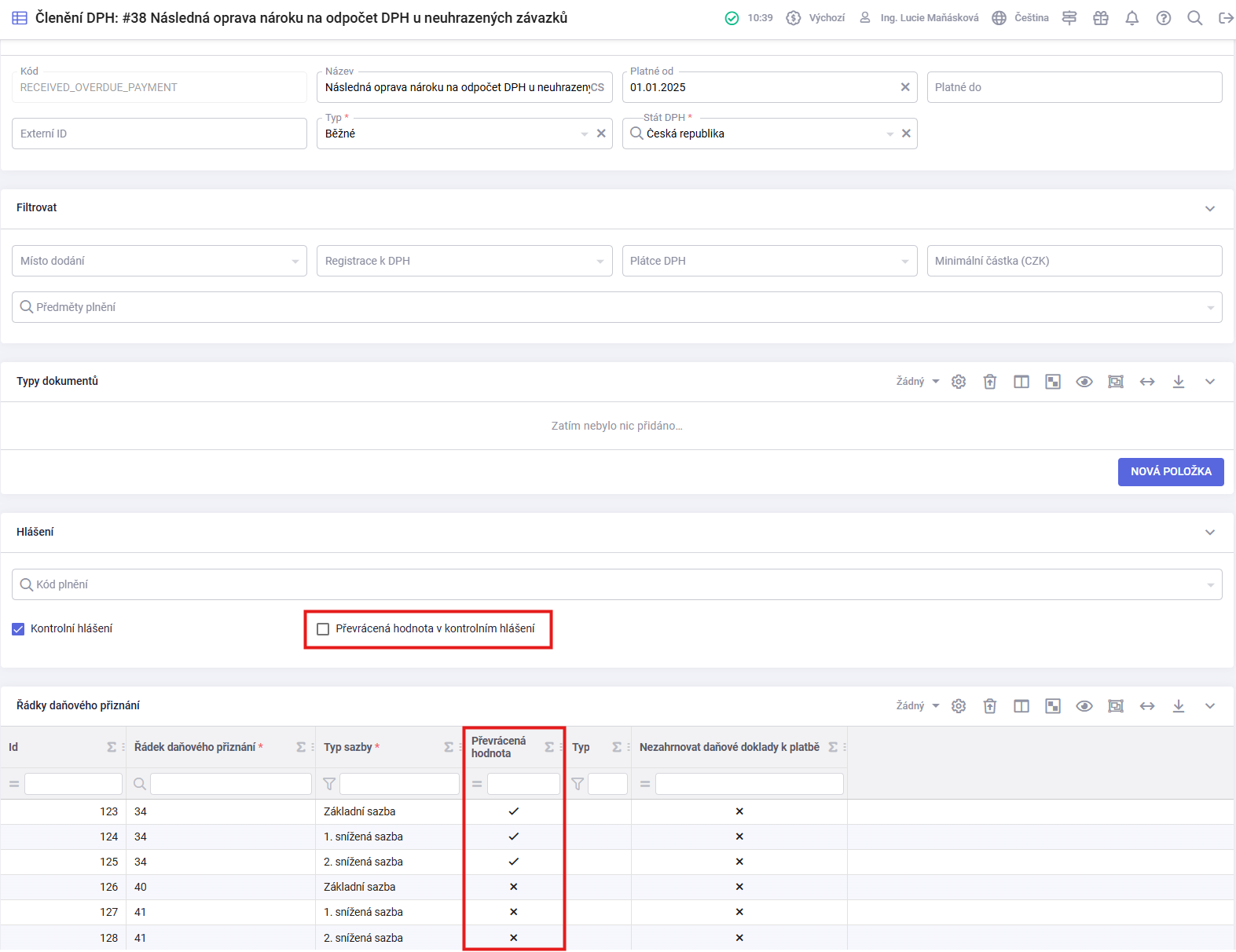Open the Stát DPH dropdown arrow
The width and height of the screenshot is (1236, 952).
click(x=890, y=134)
